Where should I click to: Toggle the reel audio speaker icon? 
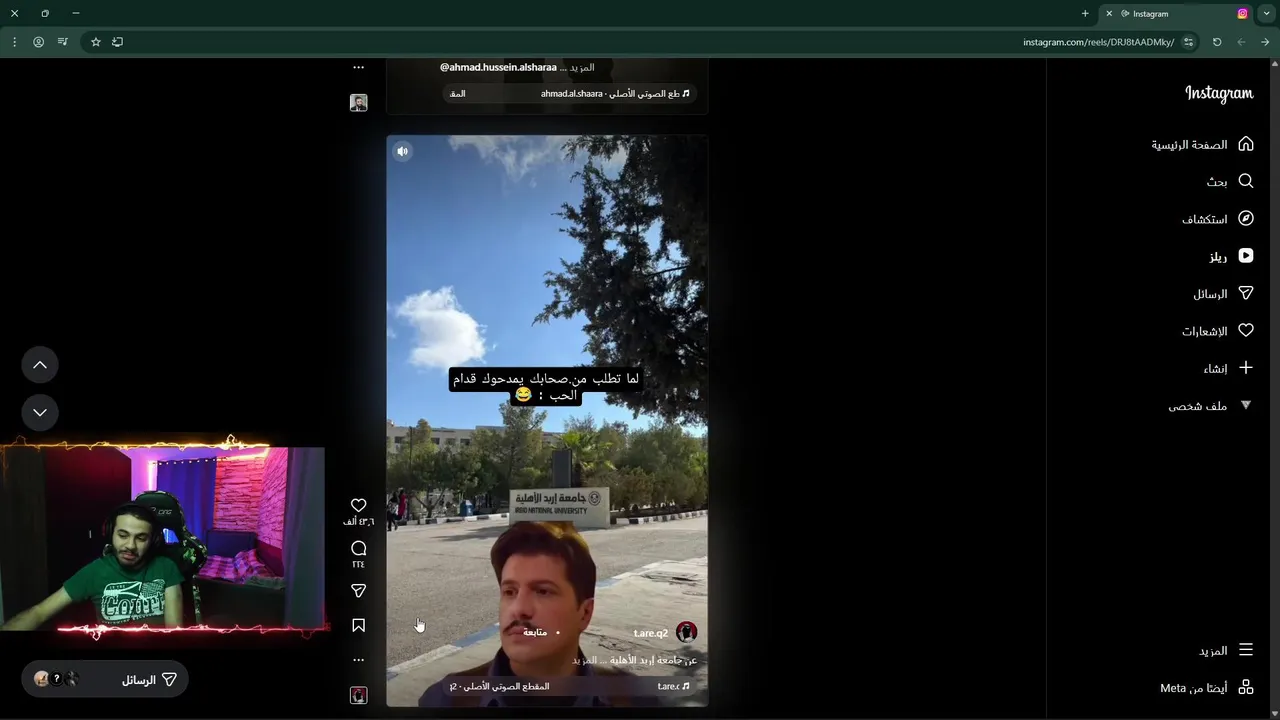pyautogui.click(x=402, y=151)
